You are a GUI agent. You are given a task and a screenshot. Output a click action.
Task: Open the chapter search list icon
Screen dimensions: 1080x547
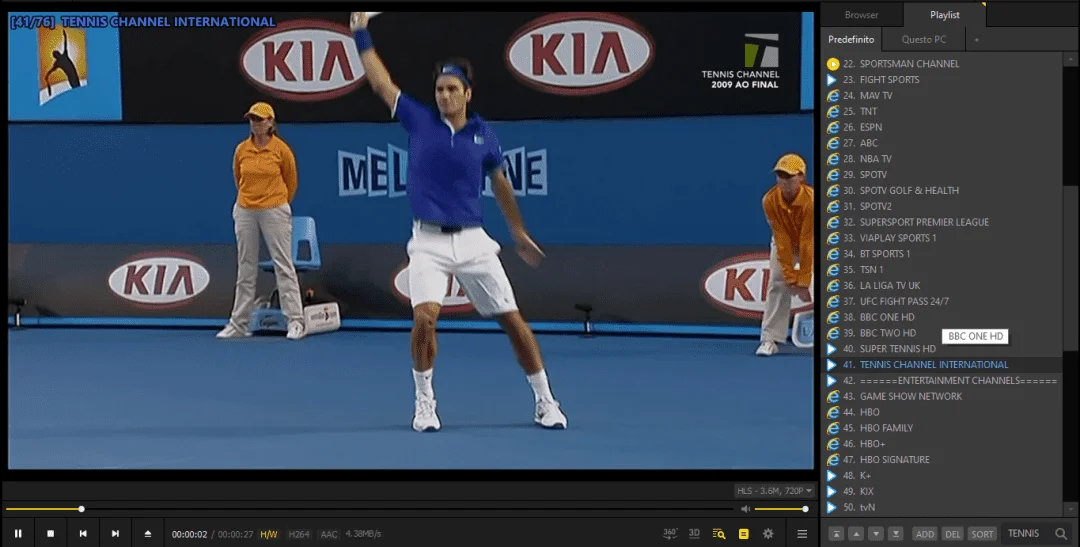tap(719, 533)
